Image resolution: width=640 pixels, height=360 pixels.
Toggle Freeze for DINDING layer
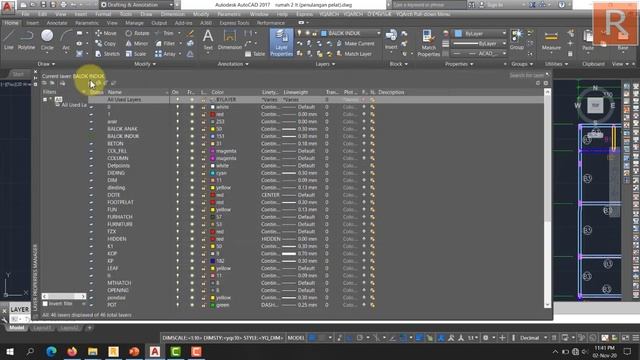[x=192, y=173]
